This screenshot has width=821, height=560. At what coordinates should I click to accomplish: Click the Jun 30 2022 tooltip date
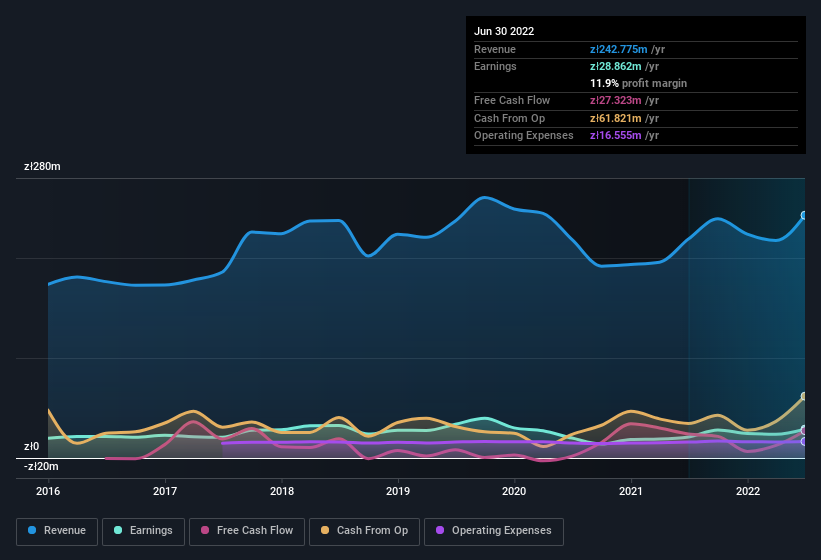click(x=504, y=31)
